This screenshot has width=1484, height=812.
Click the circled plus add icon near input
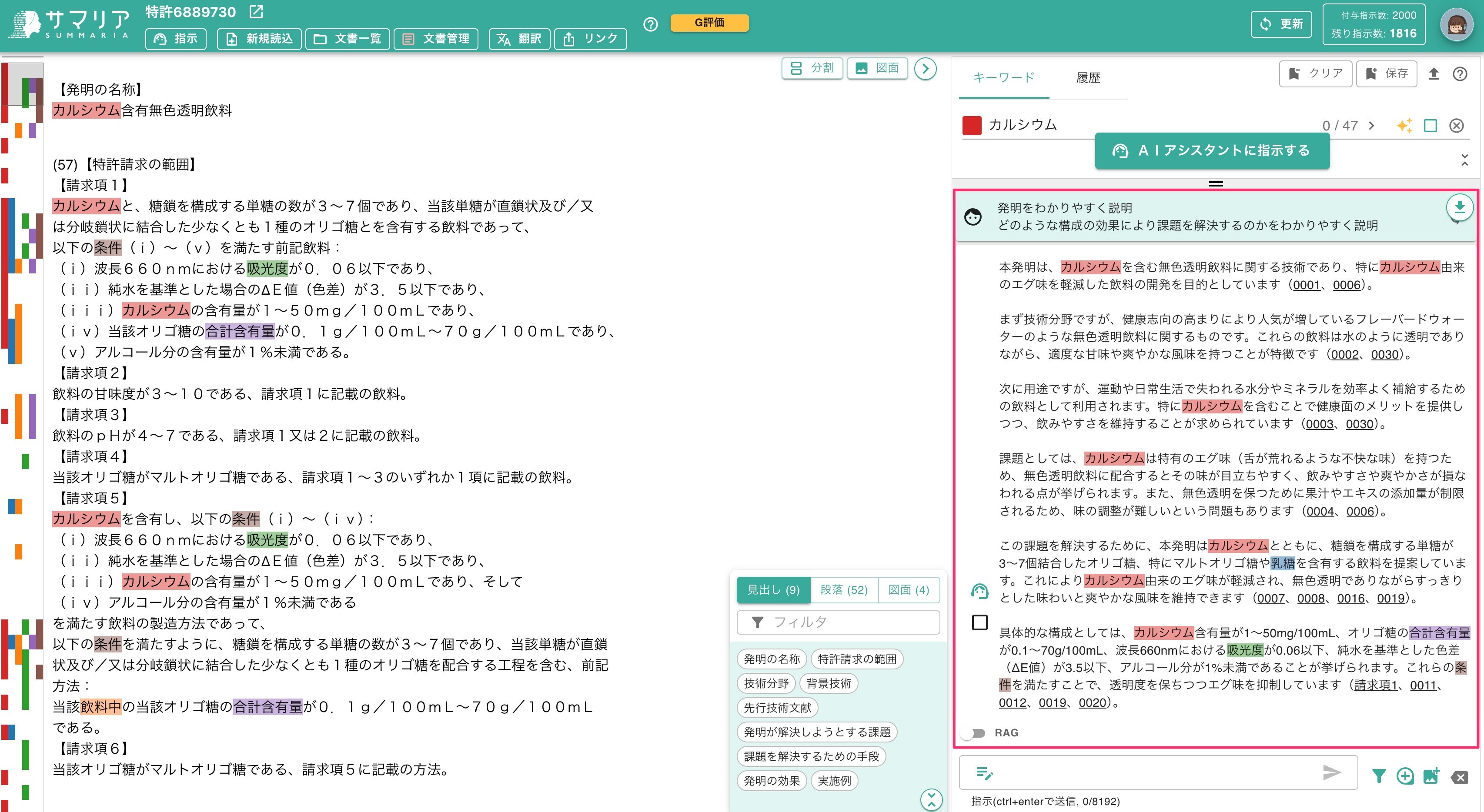(1405, 777)
